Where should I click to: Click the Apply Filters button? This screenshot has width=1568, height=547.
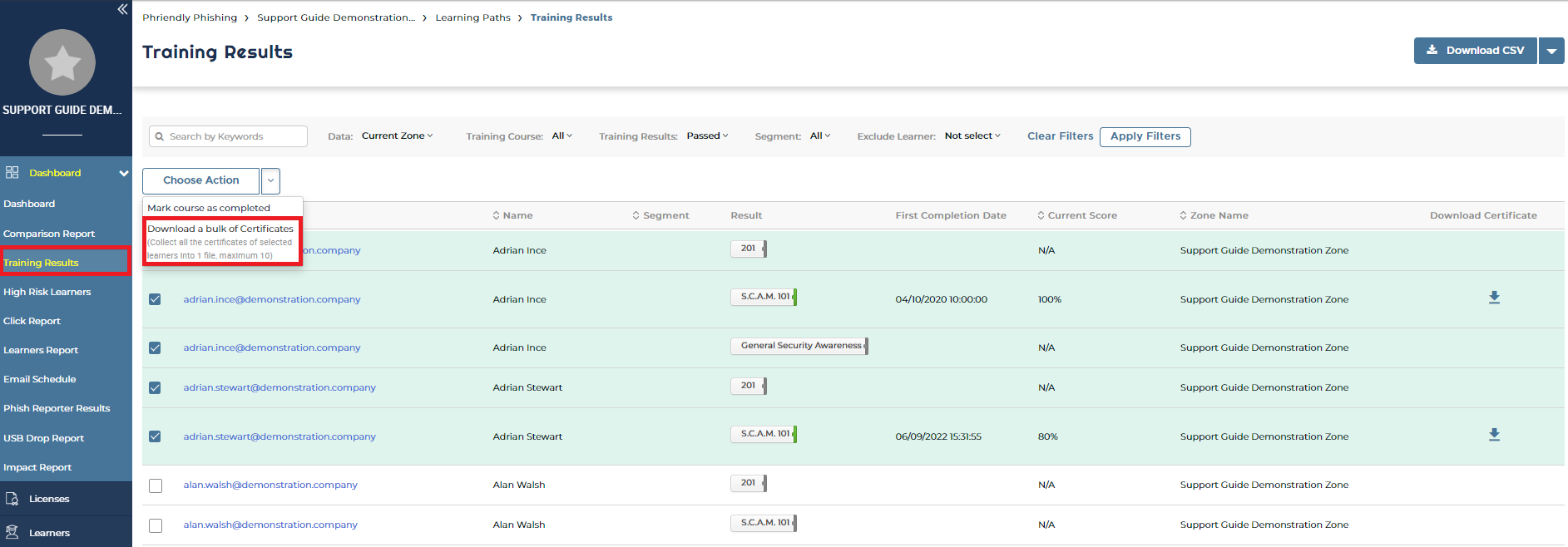tap(1145, 136)
